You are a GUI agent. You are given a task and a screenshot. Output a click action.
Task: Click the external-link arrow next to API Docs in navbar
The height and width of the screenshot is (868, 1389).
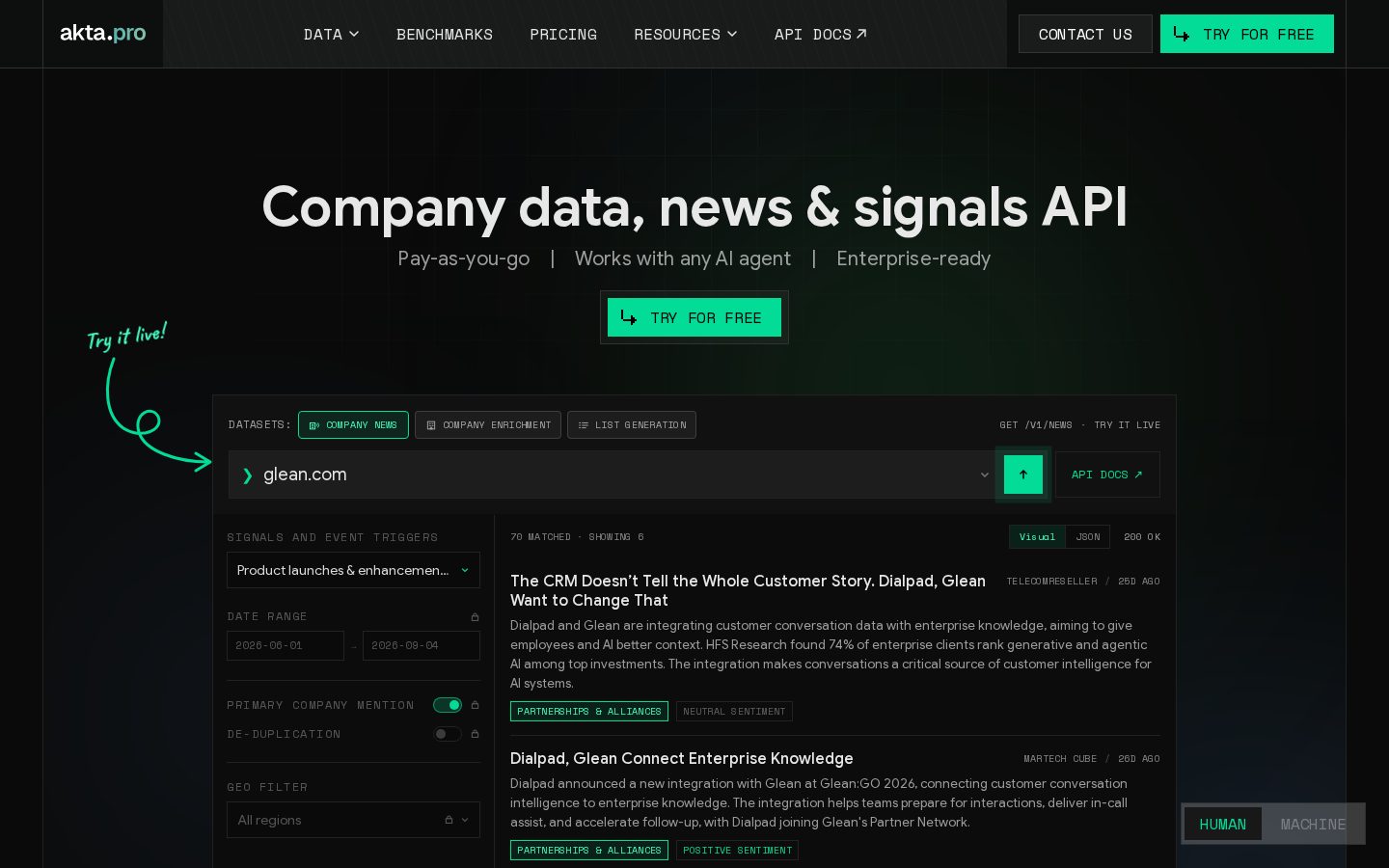[x=861, y=34]
